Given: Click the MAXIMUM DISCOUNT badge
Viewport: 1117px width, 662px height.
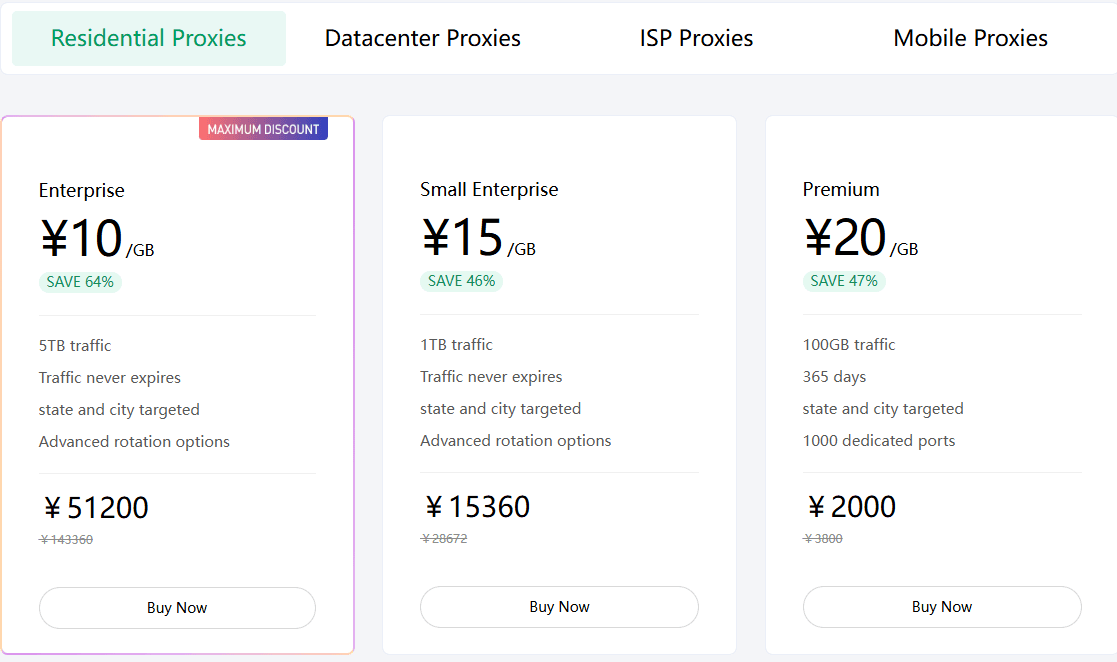Looking at the screenshot, I should 263,129.
